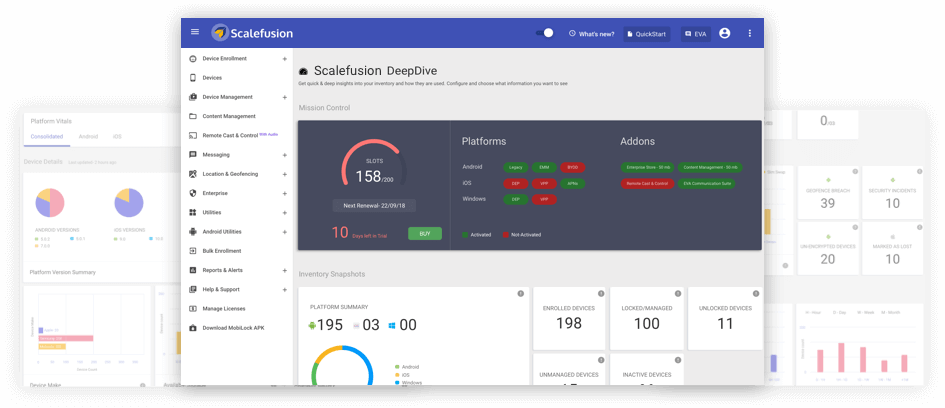Click the Enterprise shield icon

point(193,193)
